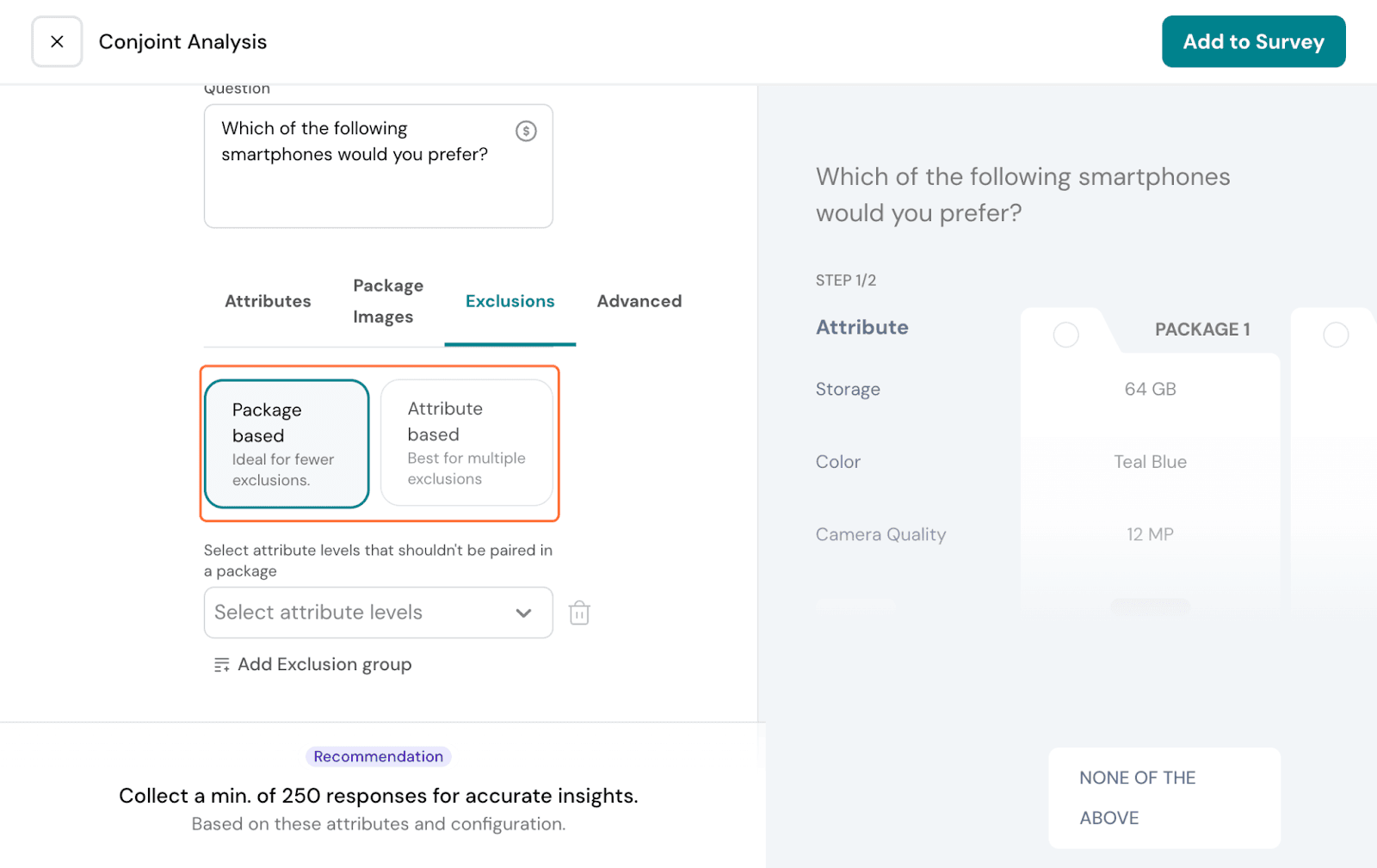Viewport: 1377px width, 868px height.
Task: Click the Add to Survey button
Action: point(1253,41)
